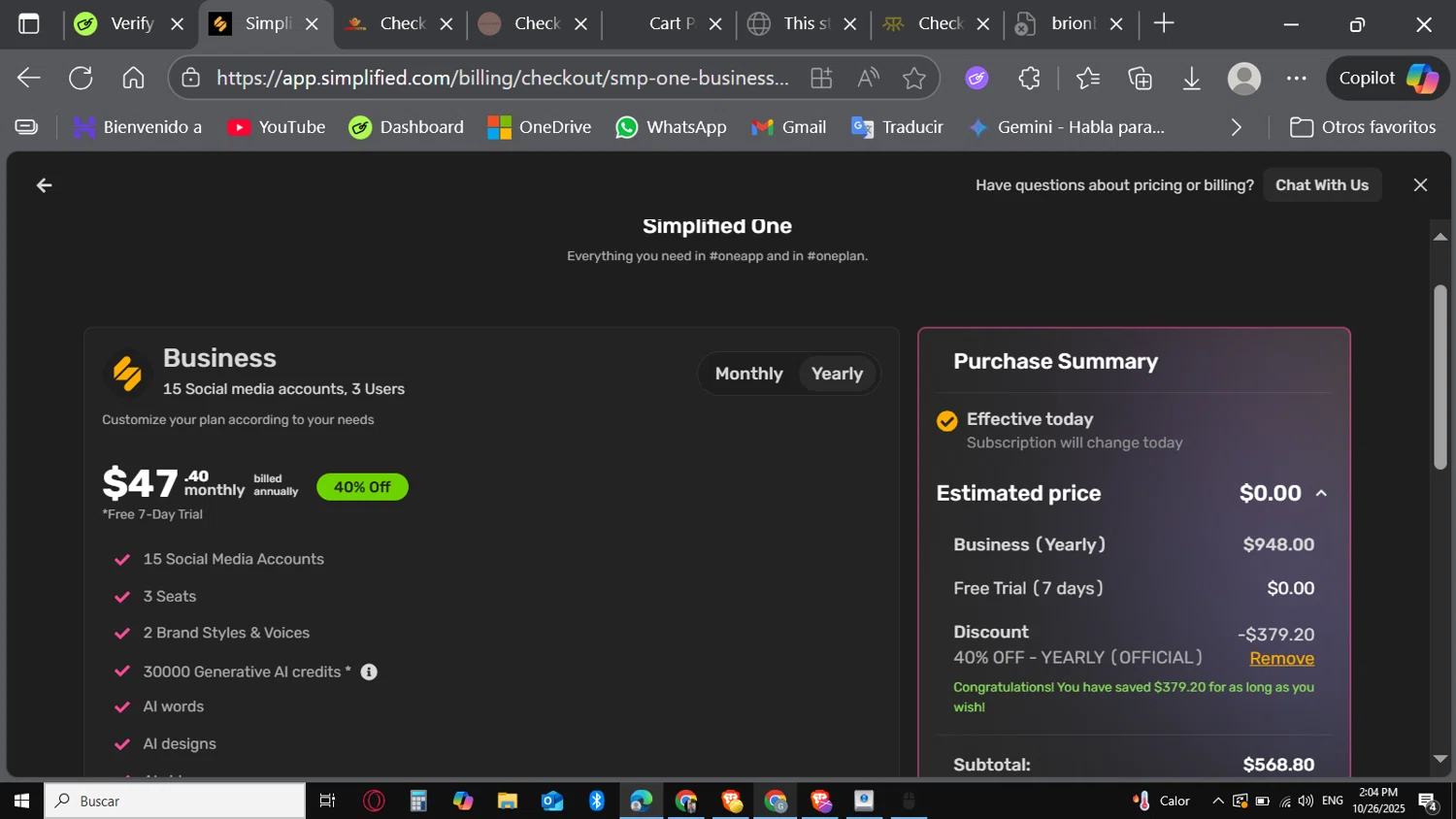Open Gmail bookmark
This screenshot has height=819, width=1456.
[x=789, y=127]
